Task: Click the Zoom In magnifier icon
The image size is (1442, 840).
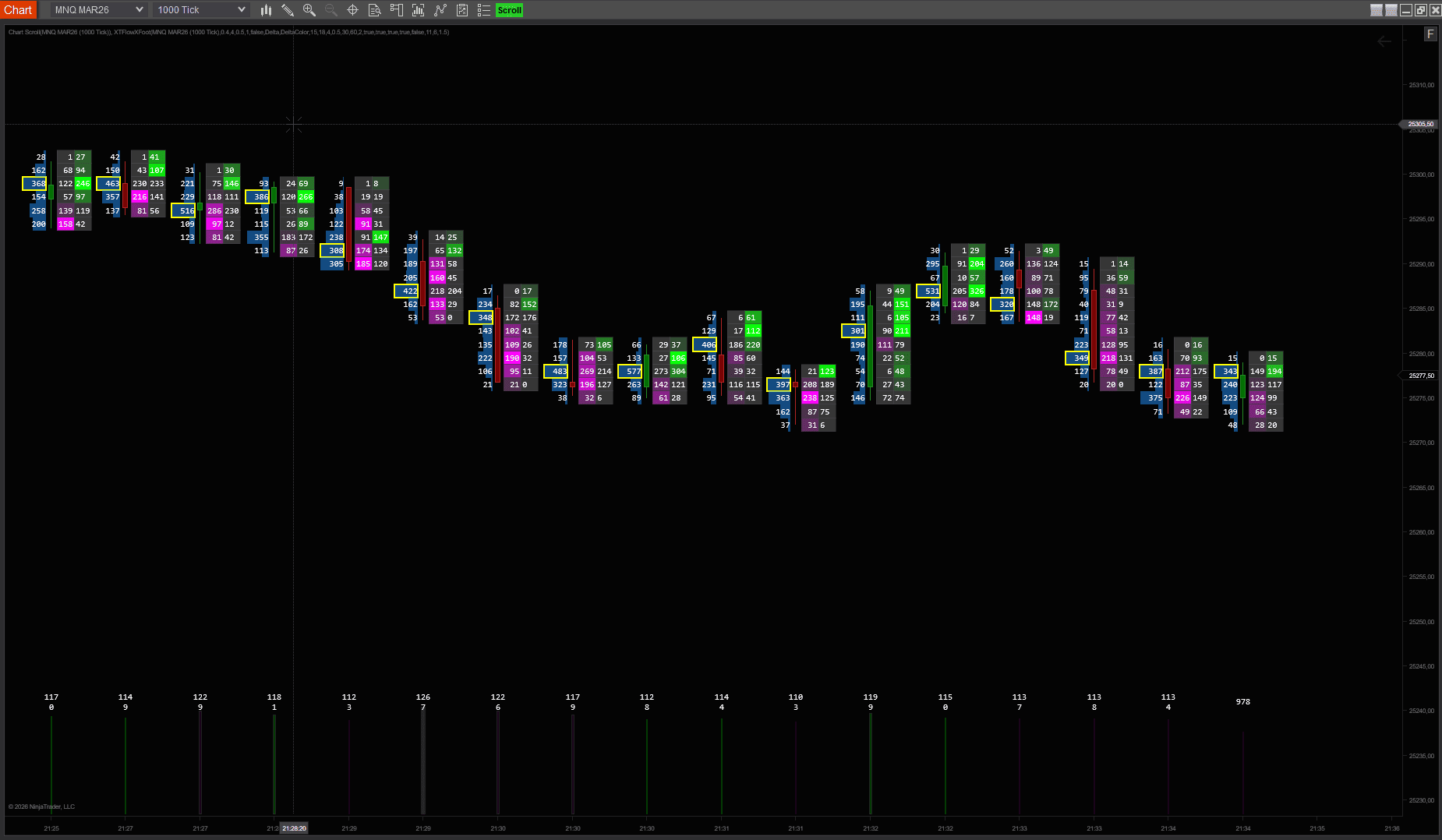Action: [x=309, y=10]
